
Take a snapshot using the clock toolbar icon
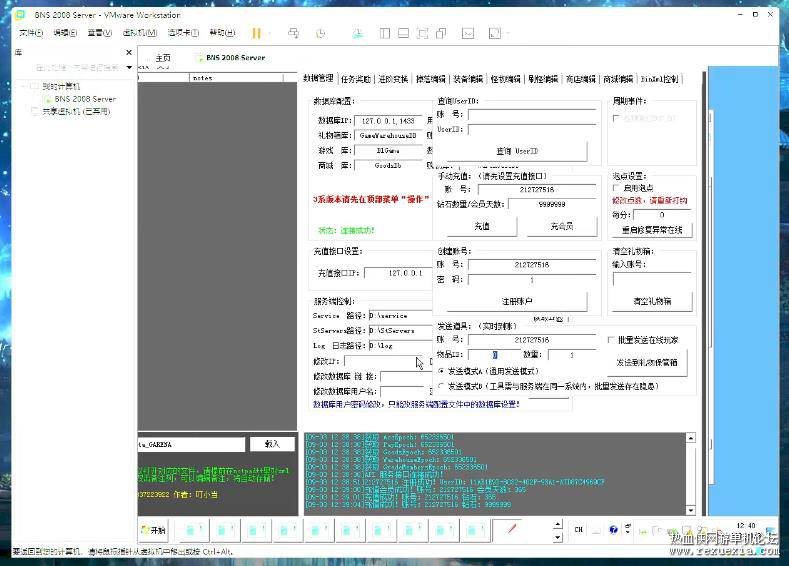[x=320, y=33]
